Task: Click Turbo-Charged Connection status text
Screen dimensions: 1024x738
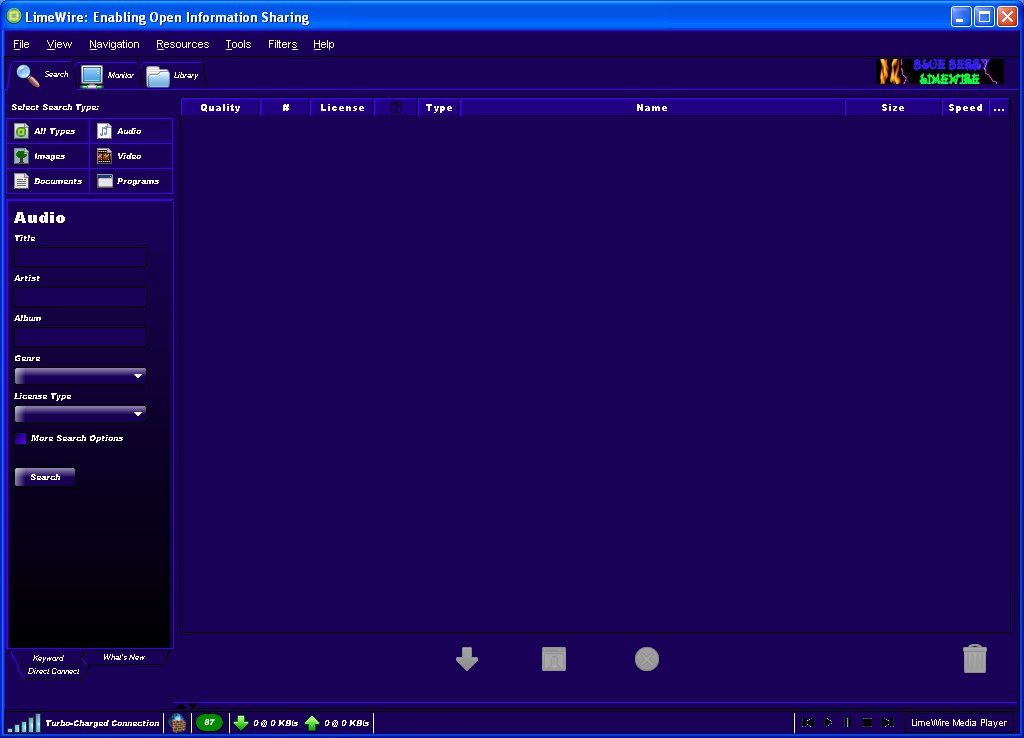Action: point(103,723)
